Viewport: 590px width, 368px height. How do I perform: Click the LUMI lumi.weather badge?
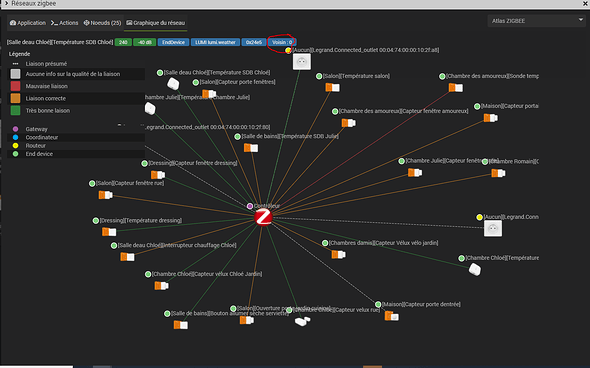pos(215,42)
